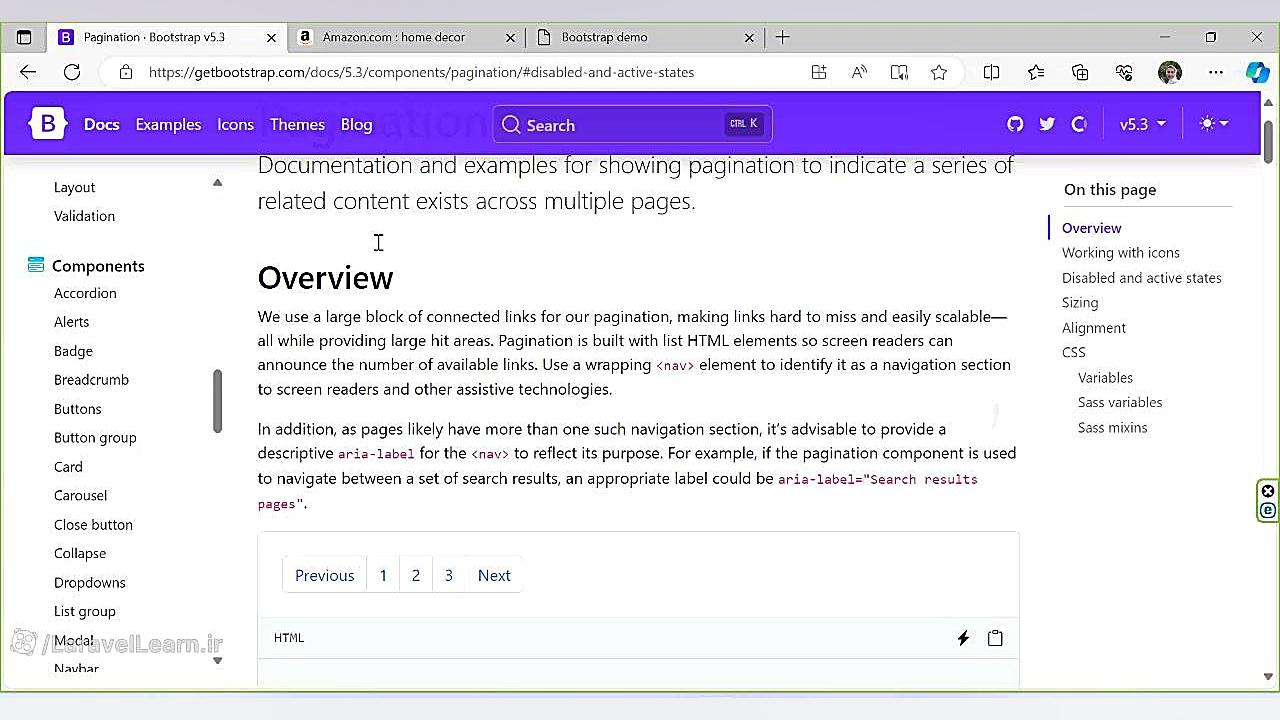The width and height of the screenshot is (1280, 720).
Task: Click Next pagination link
Action: pyautogui.click(x=494, y=575)
